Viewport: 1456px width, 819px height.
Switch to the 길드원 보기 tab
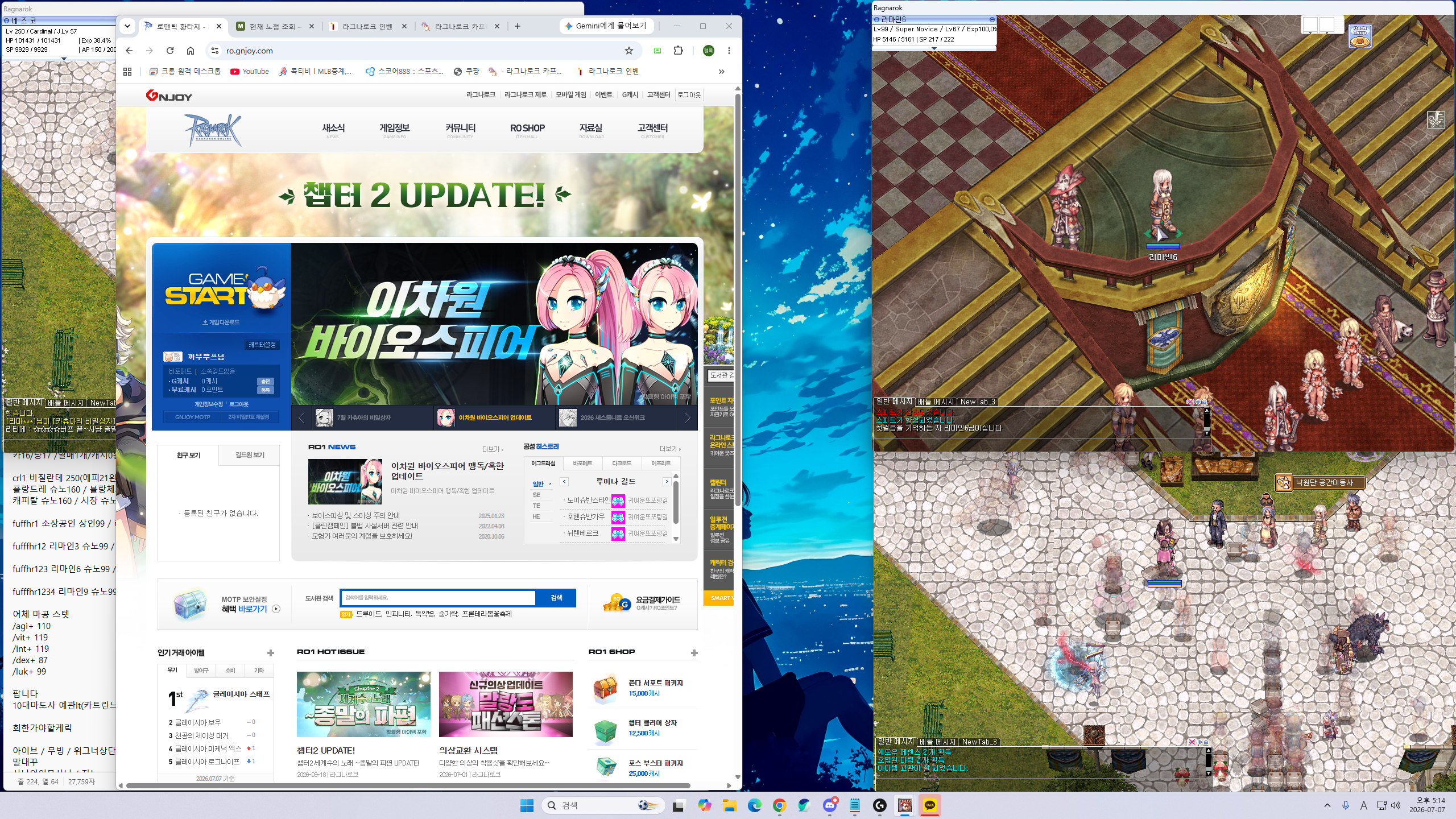[250, 455]
